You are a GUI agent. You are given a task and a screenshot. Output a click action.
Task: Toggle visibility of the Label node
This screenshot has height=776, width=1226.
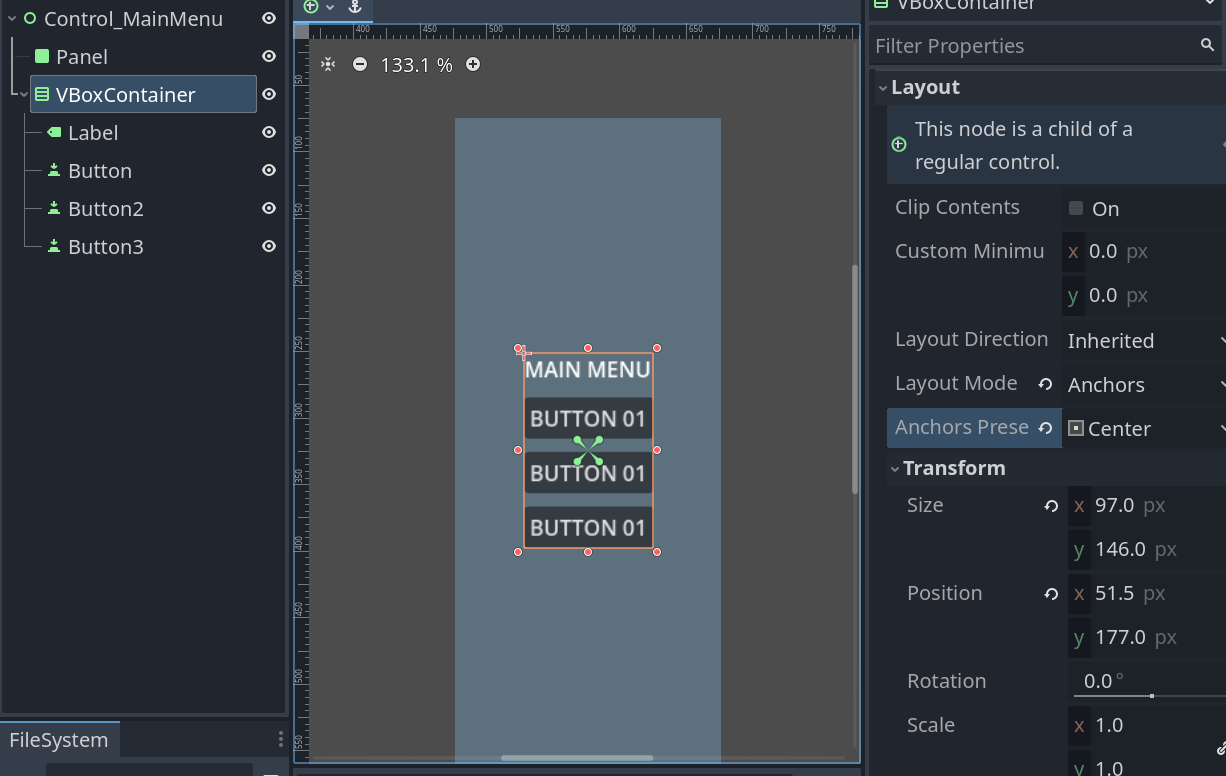268,133
